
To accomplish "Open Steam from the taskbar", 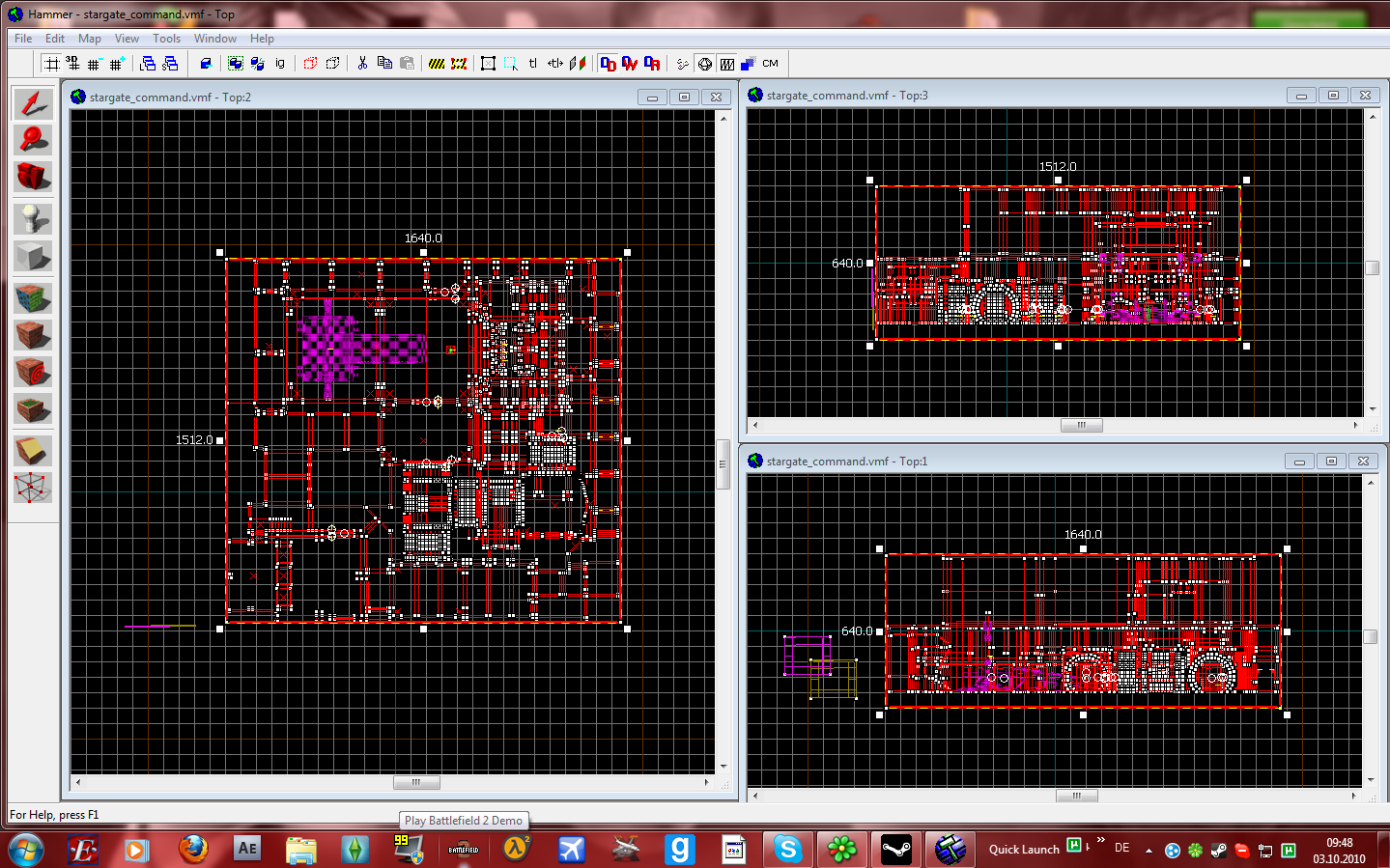I will coord(896,850).
